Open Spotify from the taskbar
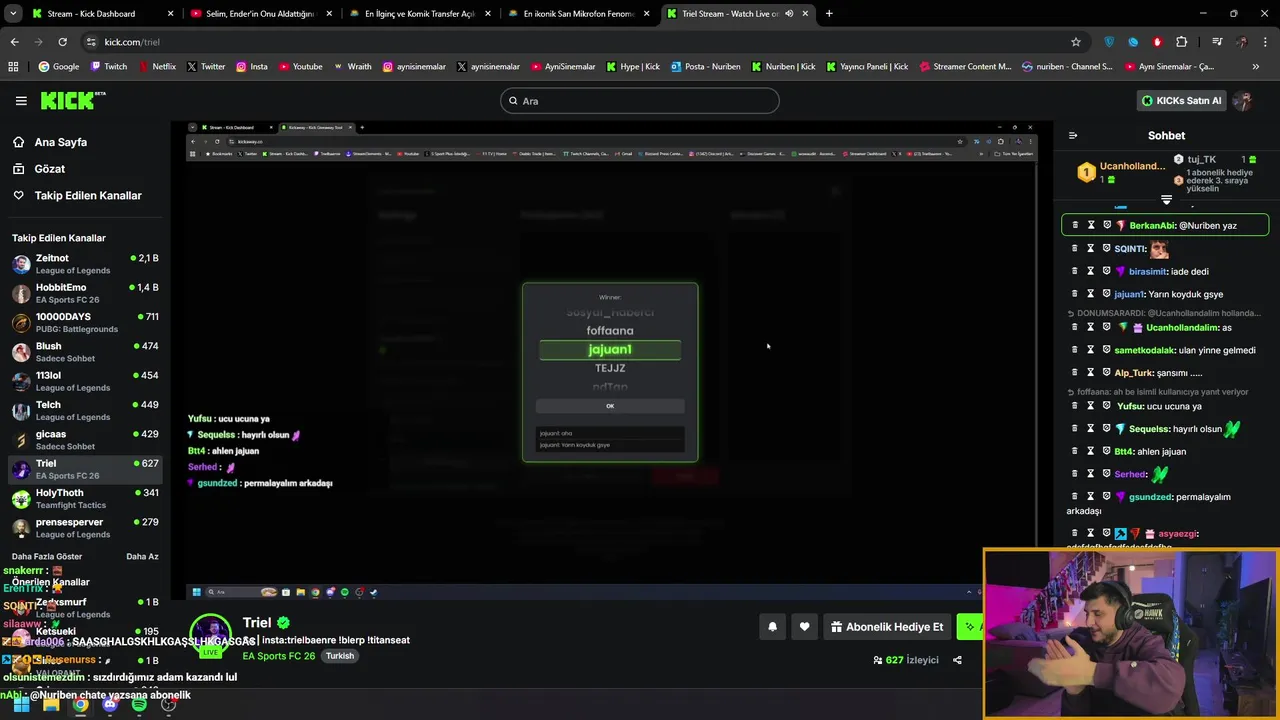Screen dimensions: 1280x720 (139, 704)
